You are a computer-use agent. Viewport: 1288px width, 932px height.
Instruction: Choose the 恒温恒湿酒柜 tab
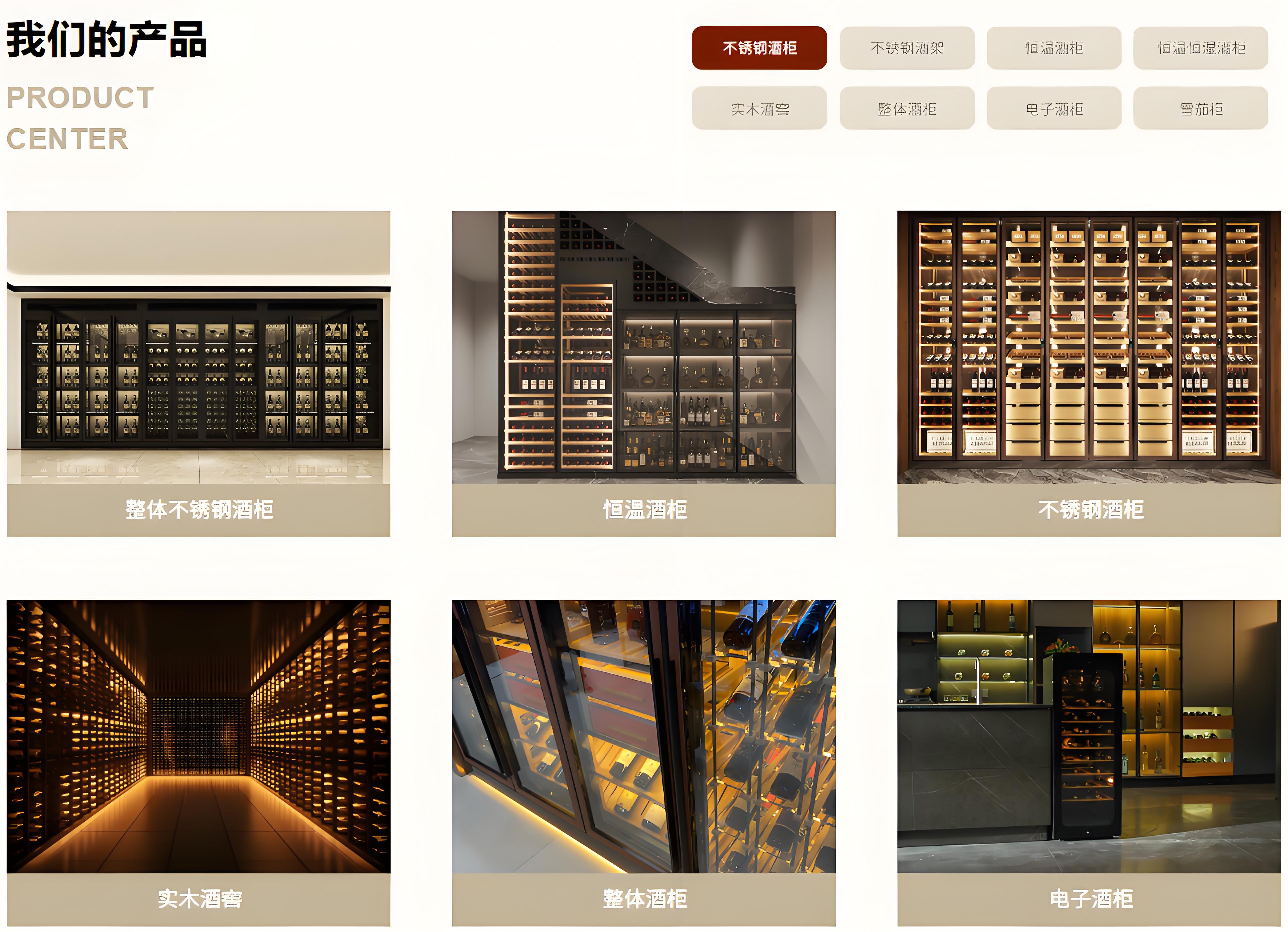1201,48
